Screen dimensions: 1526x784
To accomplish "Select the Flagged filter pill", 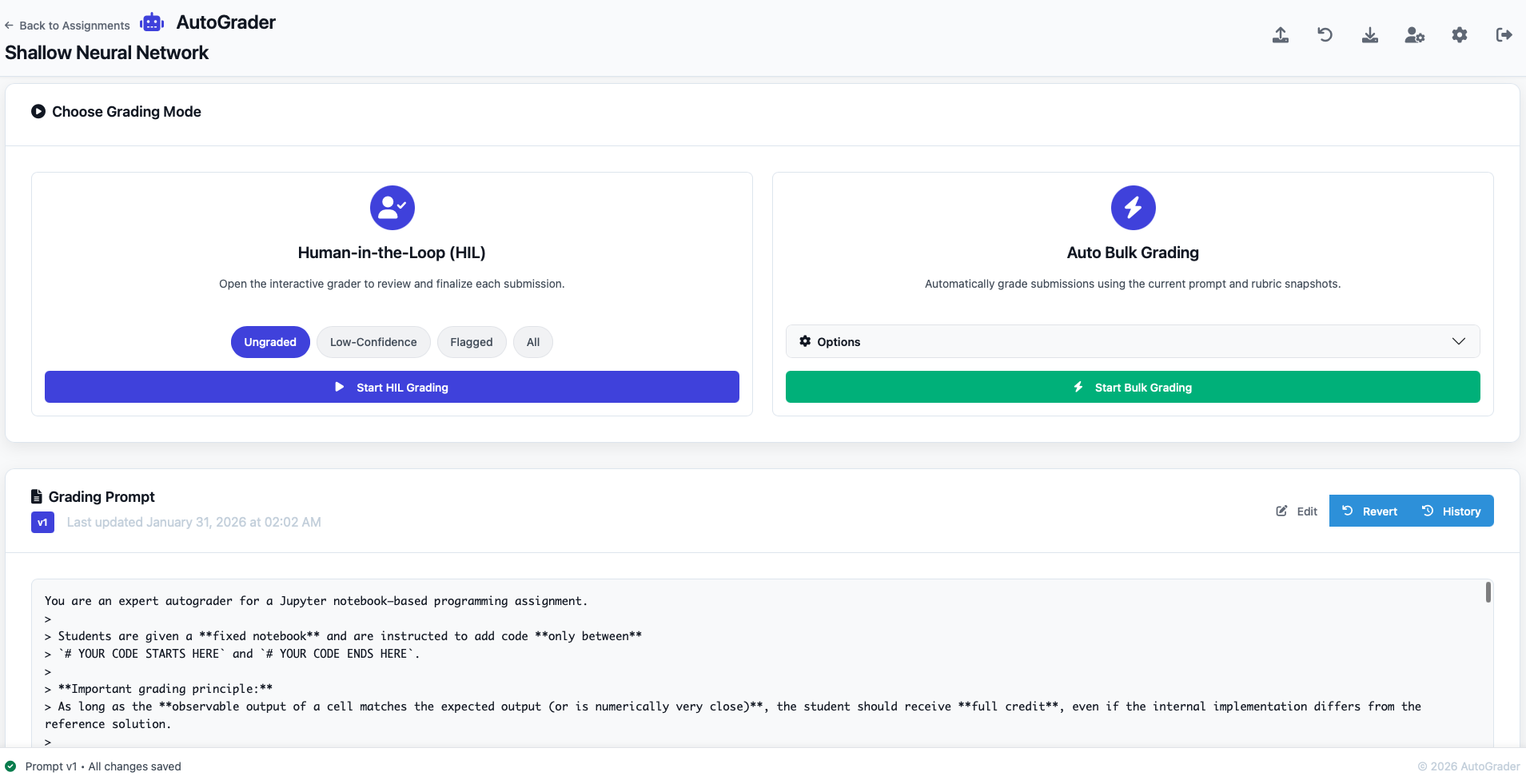I will (x=471, y=342).
